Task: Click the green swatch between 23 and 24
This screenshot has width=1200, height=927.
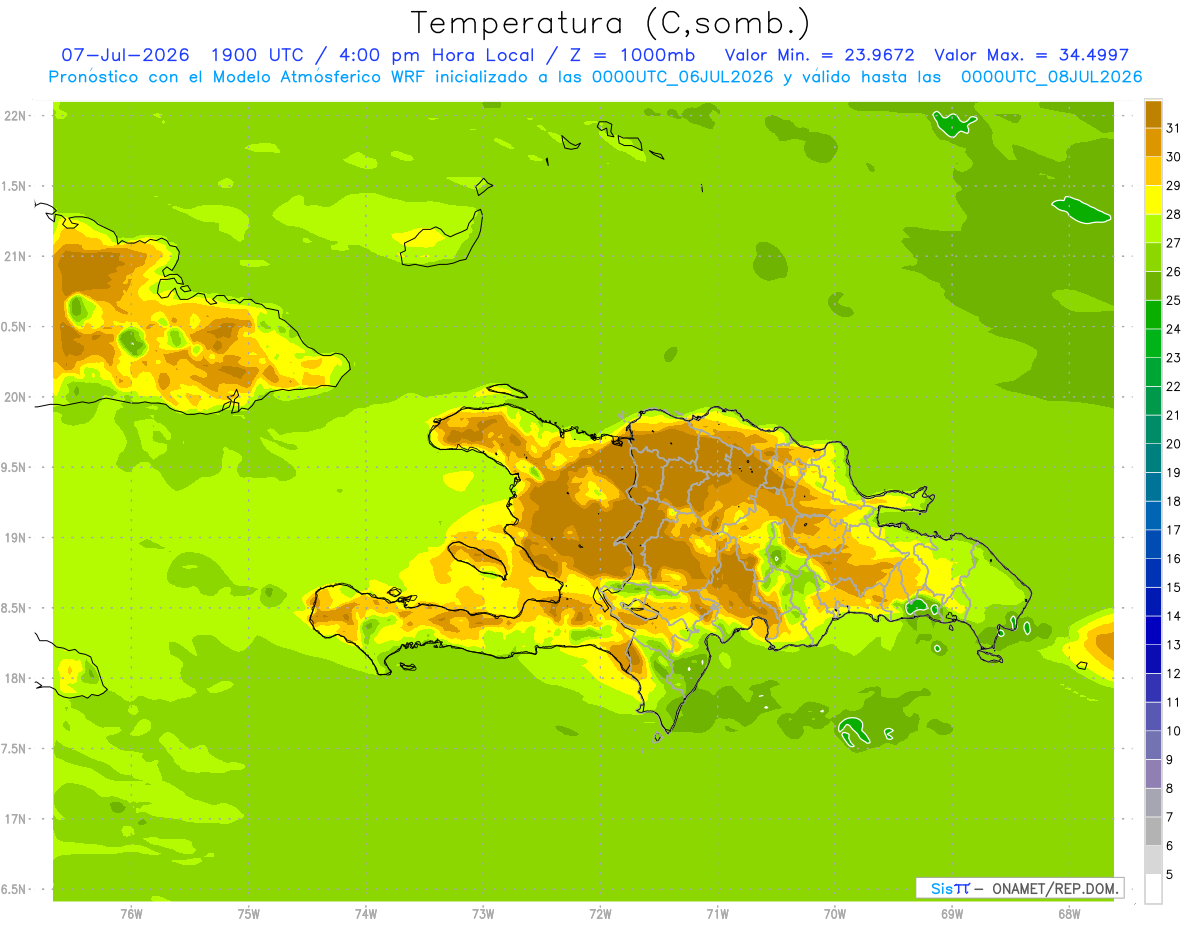Action: pos(1153,343)
